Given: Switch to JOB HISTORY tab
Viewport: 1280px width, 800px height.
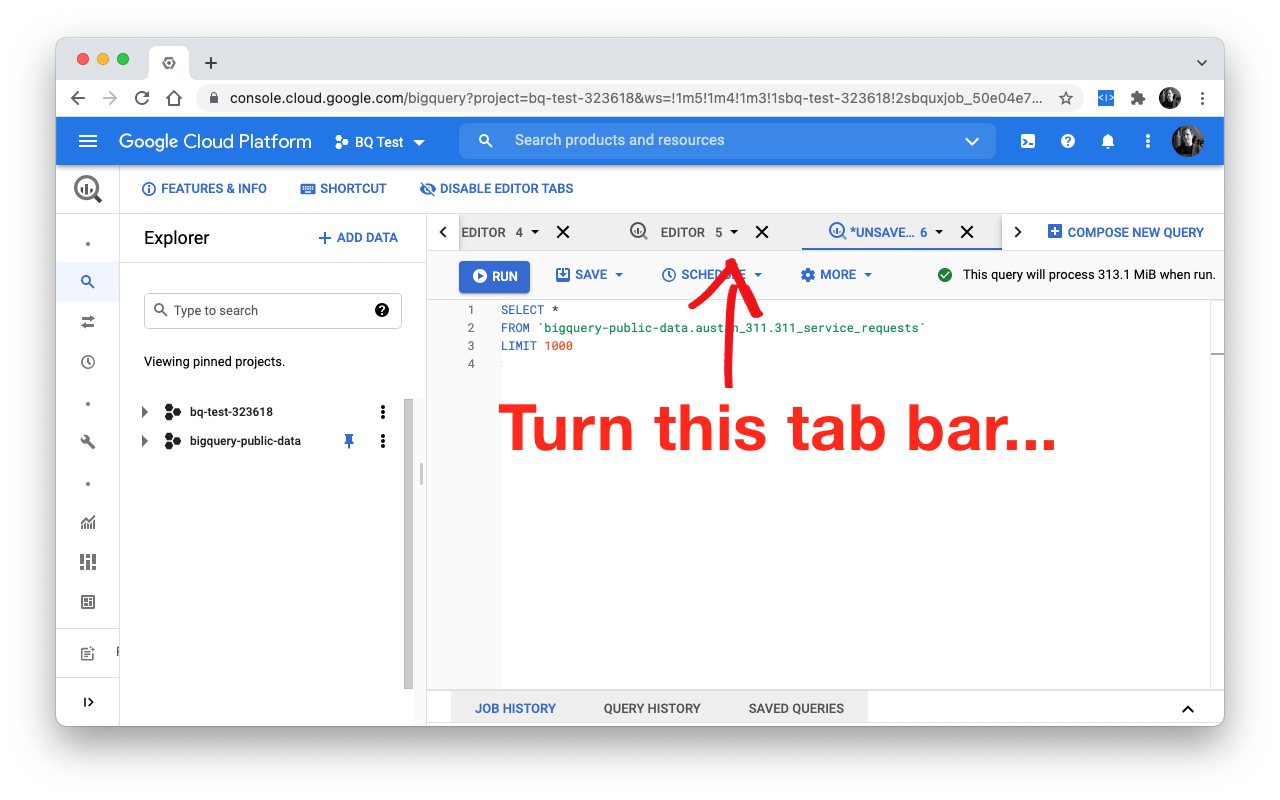Looking at the screenshot, I should tap(515, 708).
